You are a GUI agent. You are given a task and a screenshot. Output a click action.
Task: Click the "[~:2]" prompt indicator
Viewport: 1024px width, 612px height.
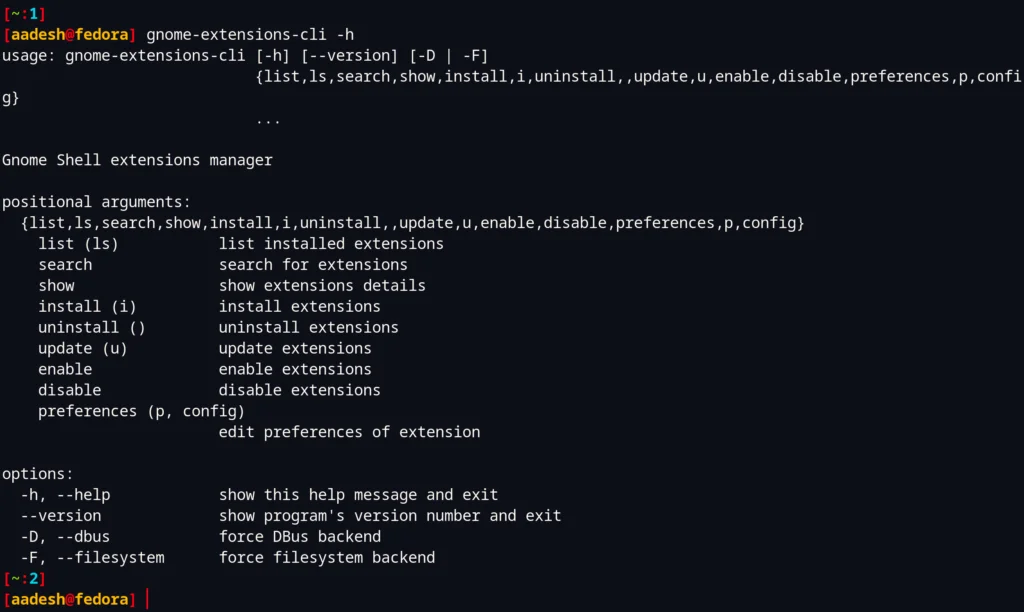[24, 578]
